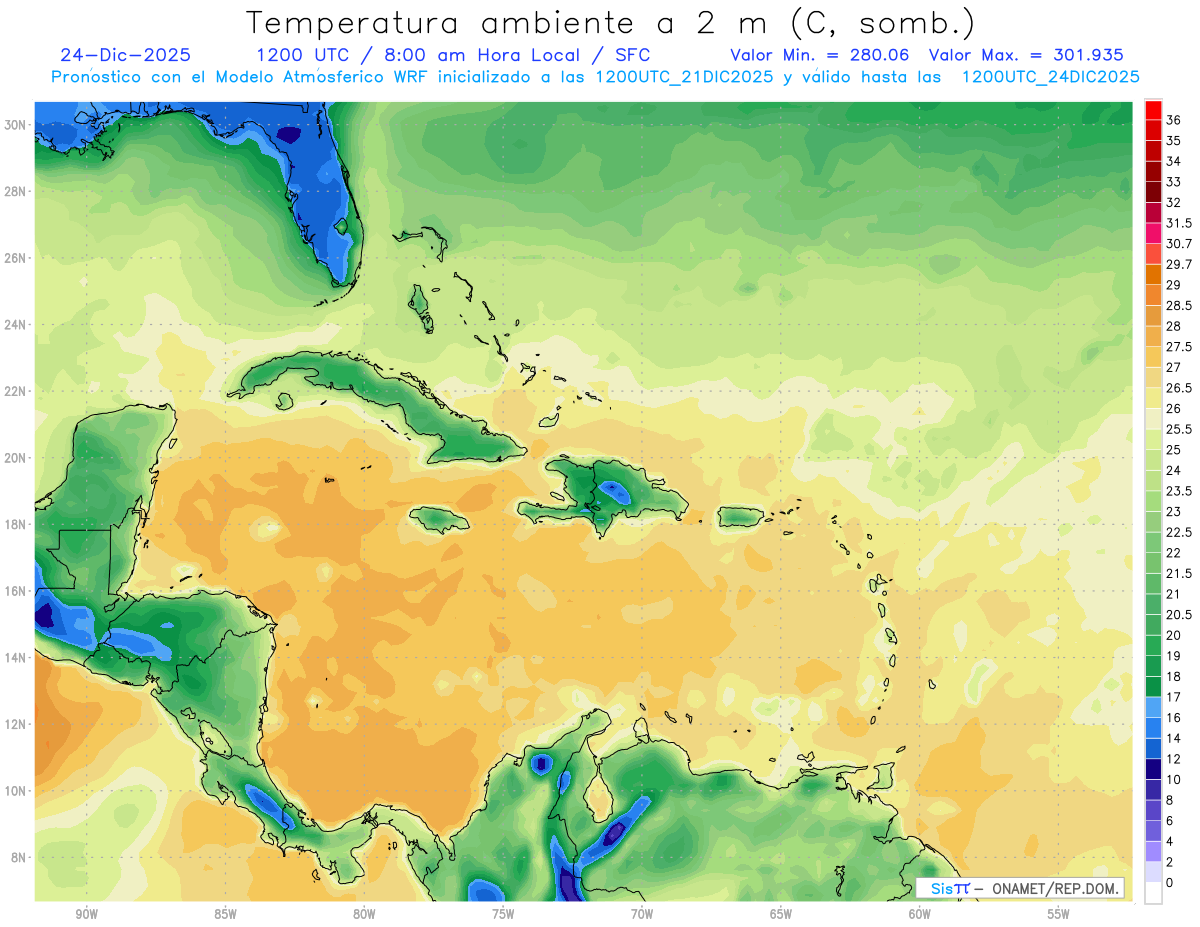Click legend value "36"
The height and width of the screenshot is (927, 1200).
[1174, 120]
